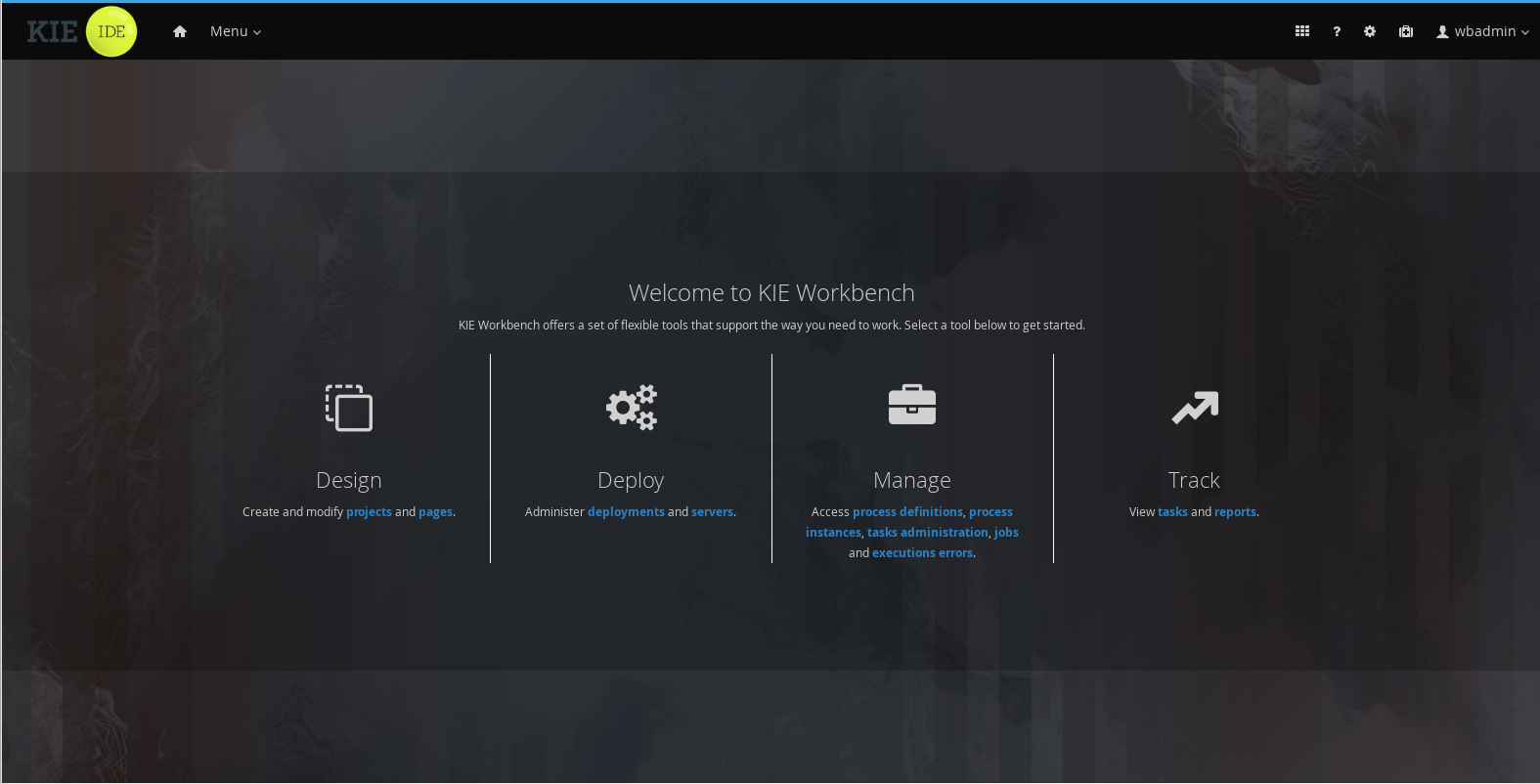The width and height of the screenshot is (1540, 784).
Task: Follow the executions errors link
Action: (x=922, y=553)
